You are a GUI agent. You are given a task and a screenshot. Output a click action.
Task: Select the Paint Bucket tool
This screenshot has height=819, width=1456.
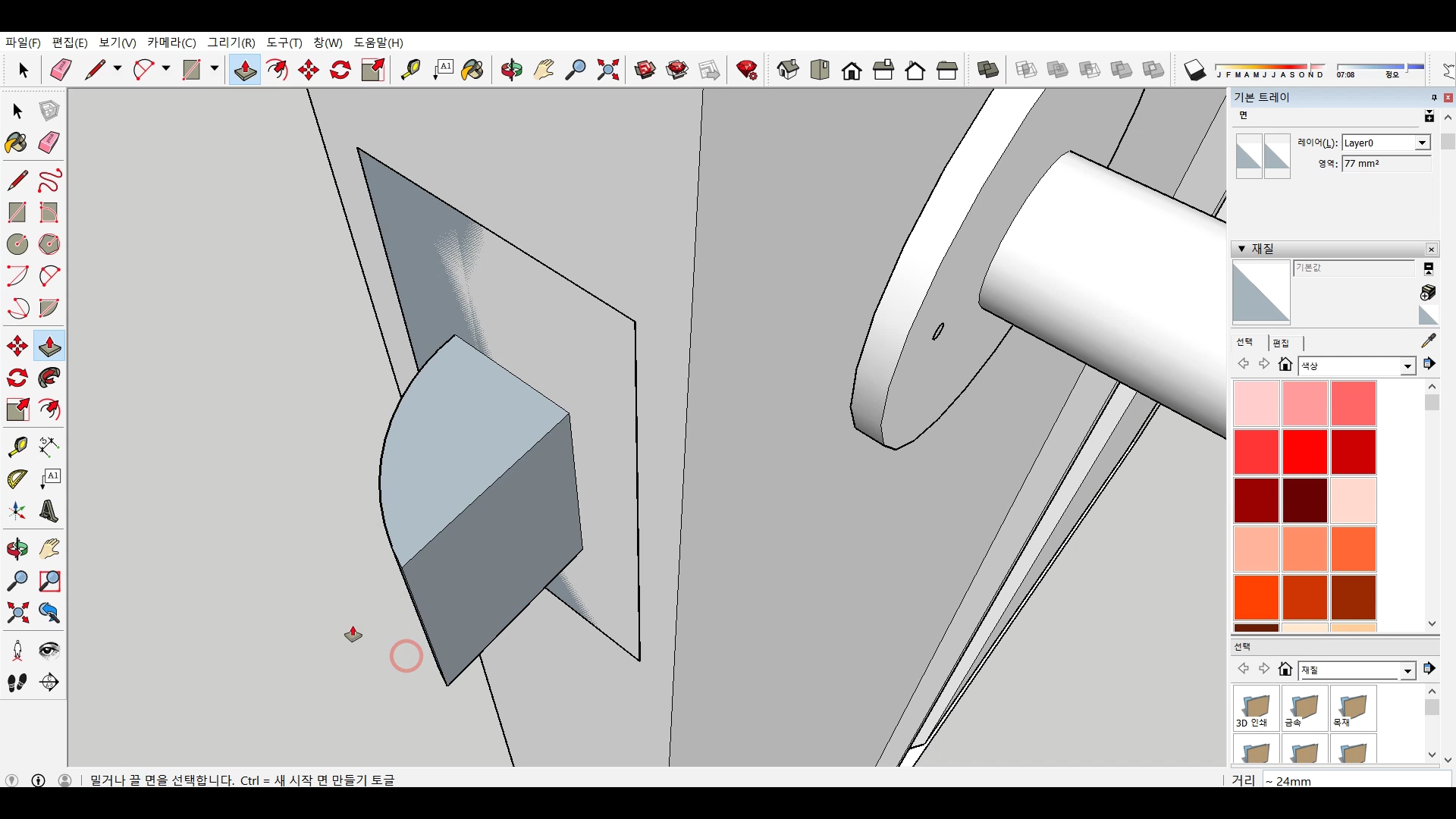(x=17, y=143)
